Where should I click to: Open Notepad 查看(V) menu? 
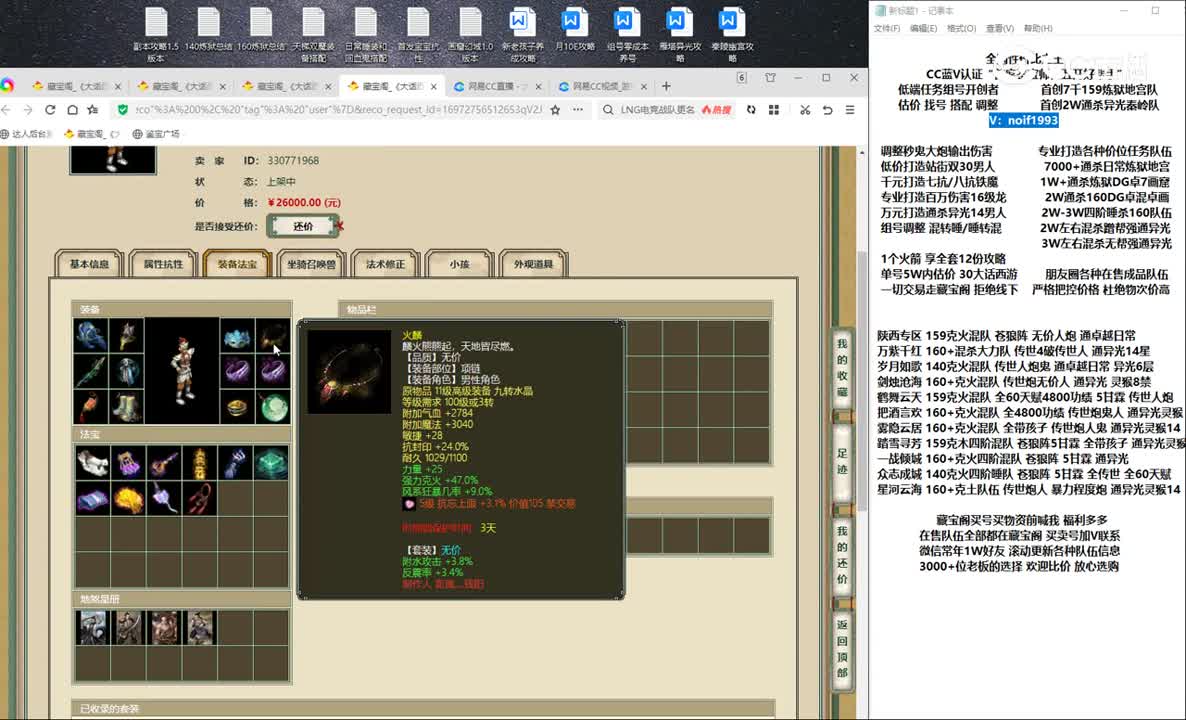[999, 29]
